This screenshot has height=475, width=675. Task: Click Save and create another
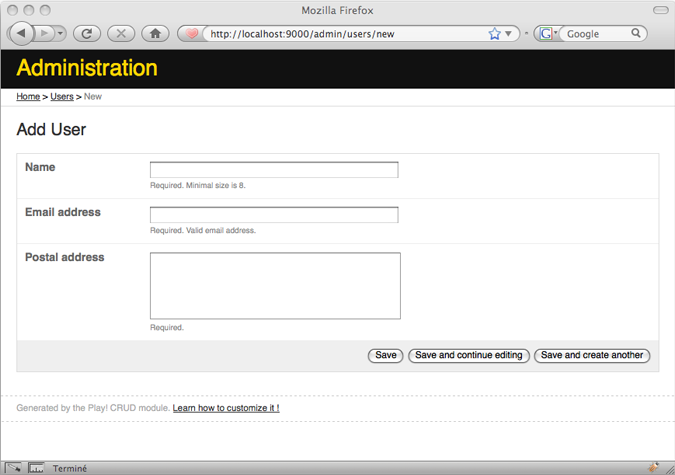pyautogui.click(x=591, y=356)
